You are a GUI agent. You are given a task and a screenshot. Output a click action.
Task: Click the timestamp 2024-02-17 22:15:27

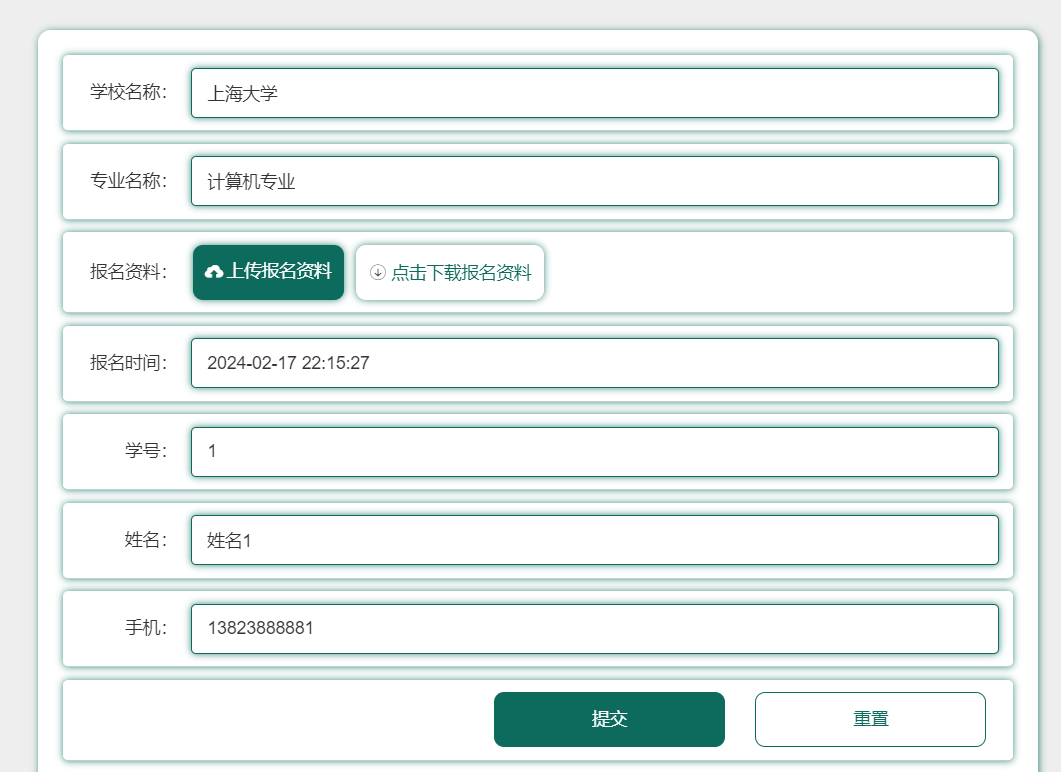coord(292,363)
